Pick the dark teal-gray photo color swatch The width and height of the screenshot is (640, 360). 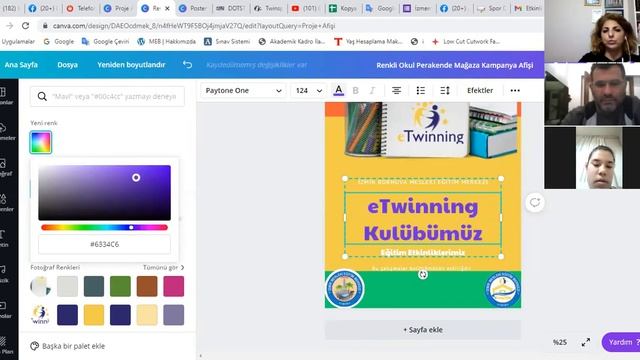pos(94,286)
